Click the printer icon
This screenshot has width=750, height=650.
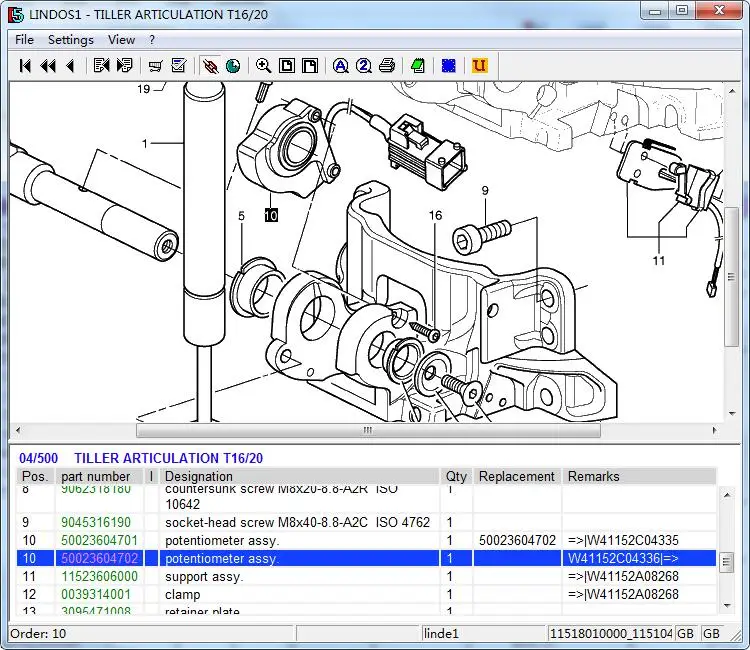click(x=387, y=66)
